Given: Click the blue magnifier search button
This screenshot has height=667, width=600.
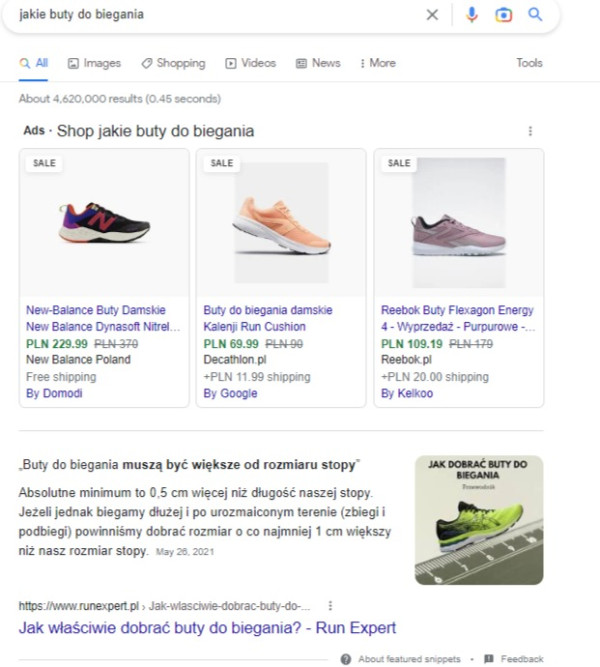Looking at the screenshot, I should (x=535, y=15).
